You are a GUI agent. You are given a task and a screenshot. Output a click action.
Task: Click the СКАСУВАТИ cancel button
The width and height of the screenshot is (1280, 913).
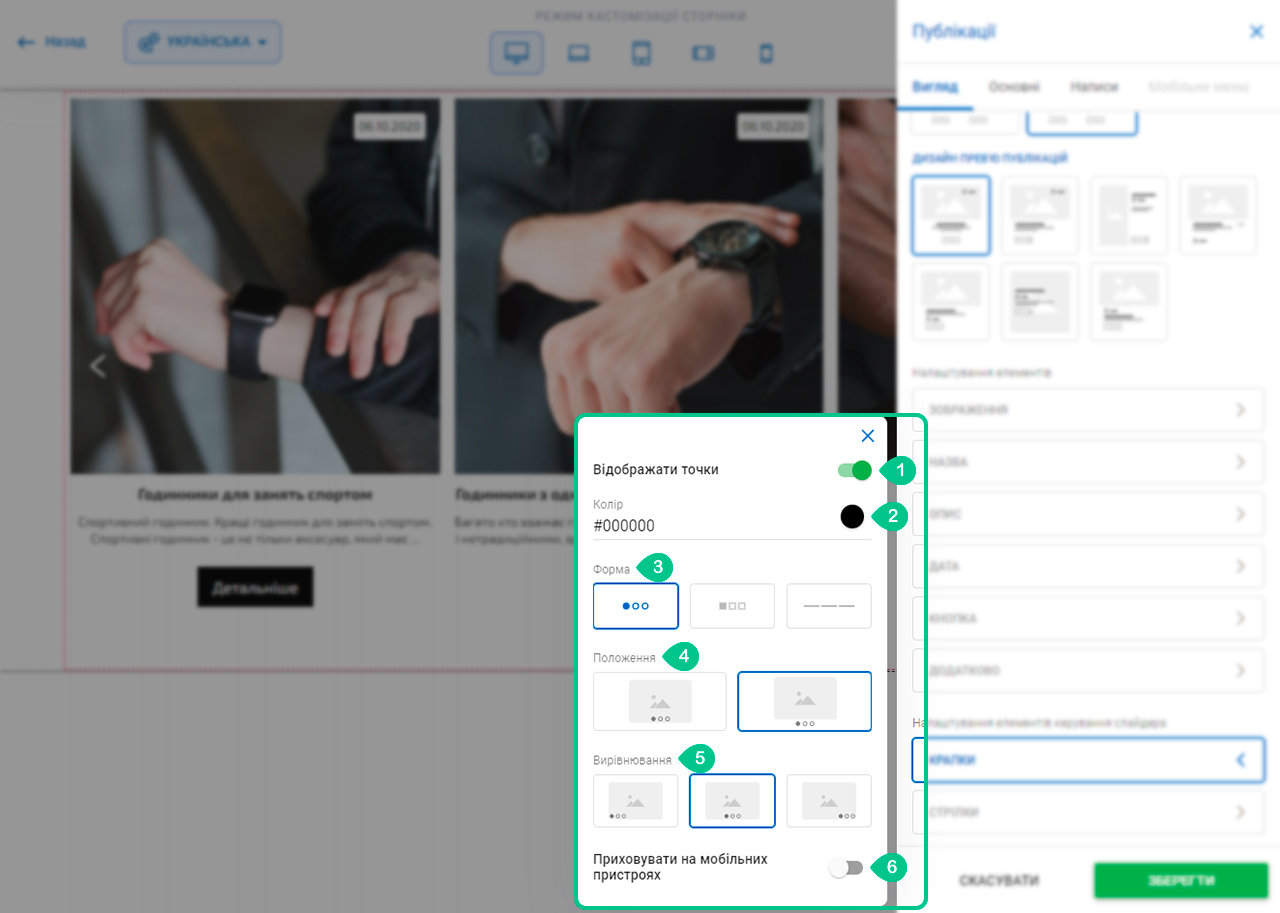pos(998,881)
